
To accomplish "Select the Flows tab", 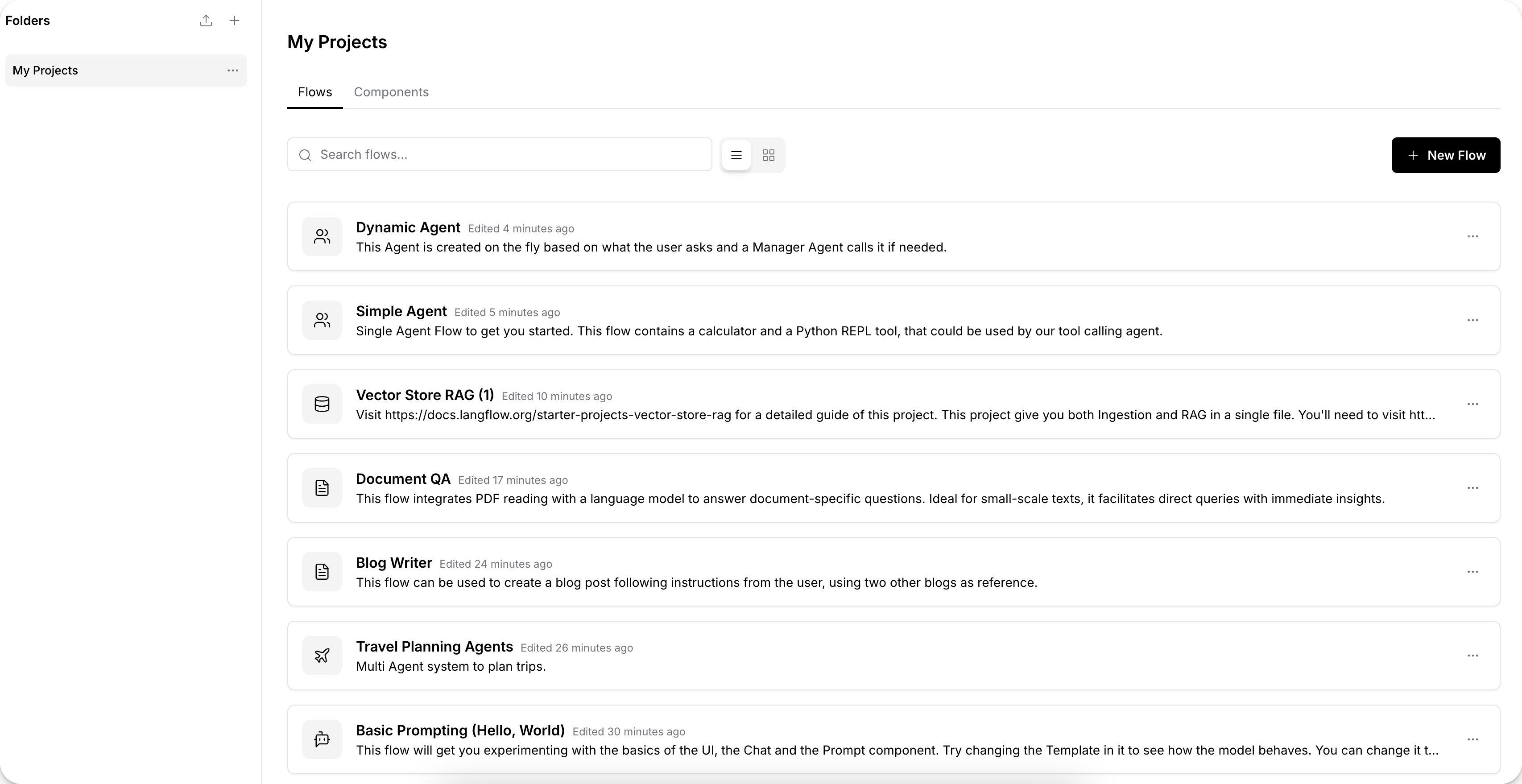I will (315, 92).
